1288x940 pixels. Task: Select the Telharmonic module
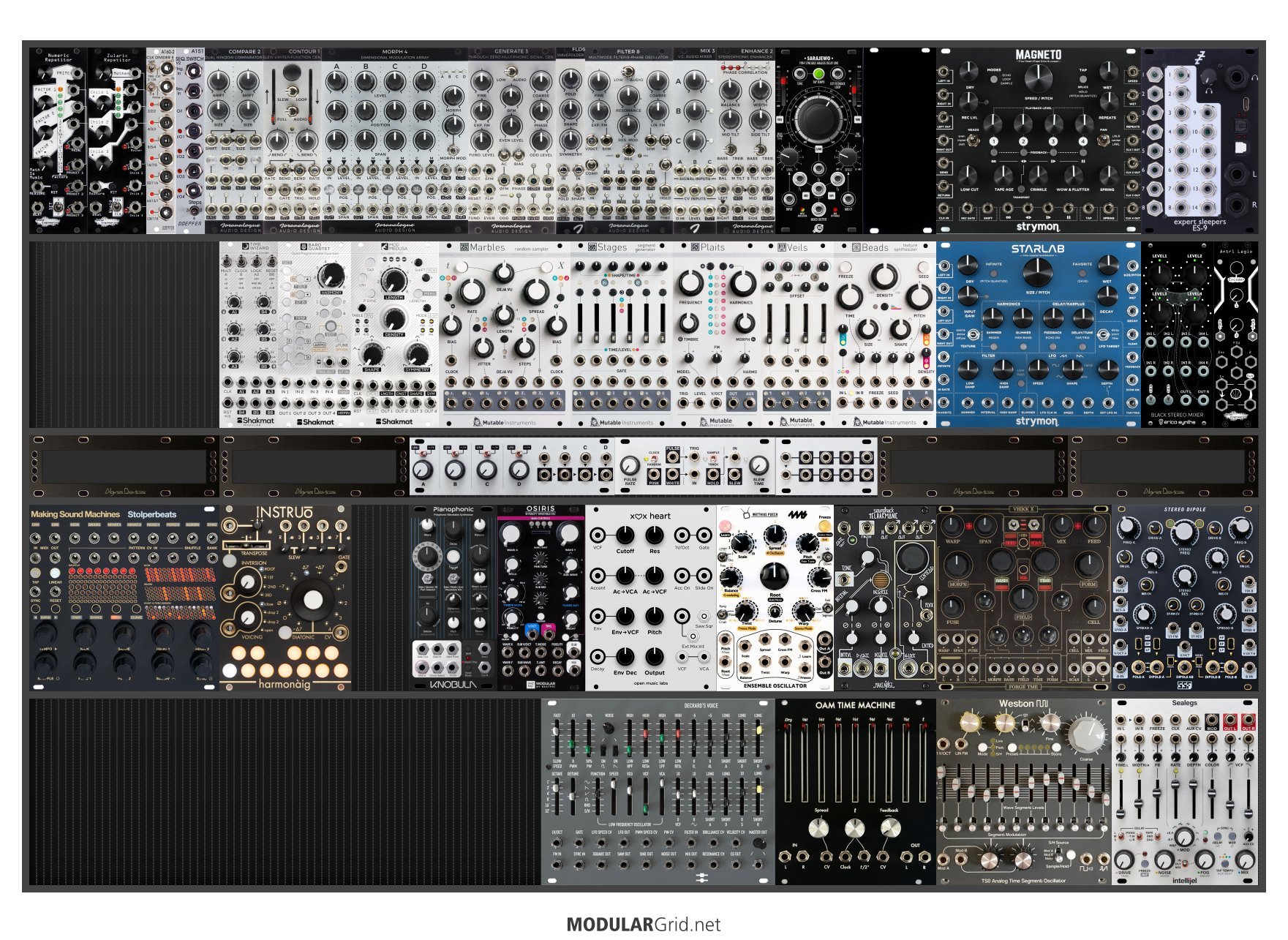pyautogui.click(x=885, y=598)
